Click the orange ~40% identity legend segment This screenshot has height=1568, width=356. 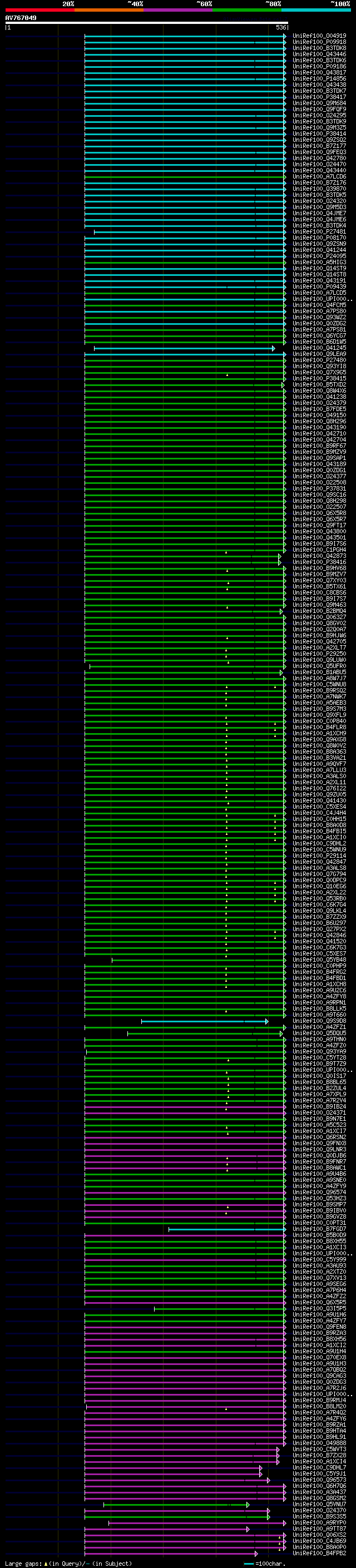click(109, 10)
